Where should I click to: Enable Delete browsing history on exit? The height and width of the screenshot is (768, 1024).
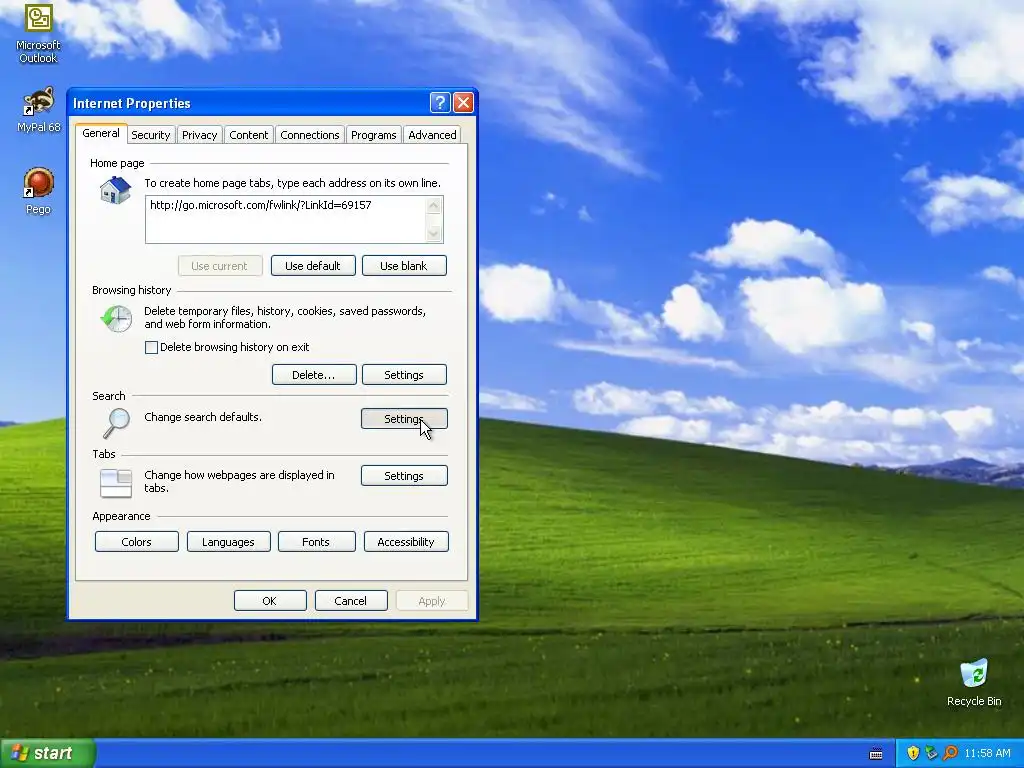[x=152, y=347]
